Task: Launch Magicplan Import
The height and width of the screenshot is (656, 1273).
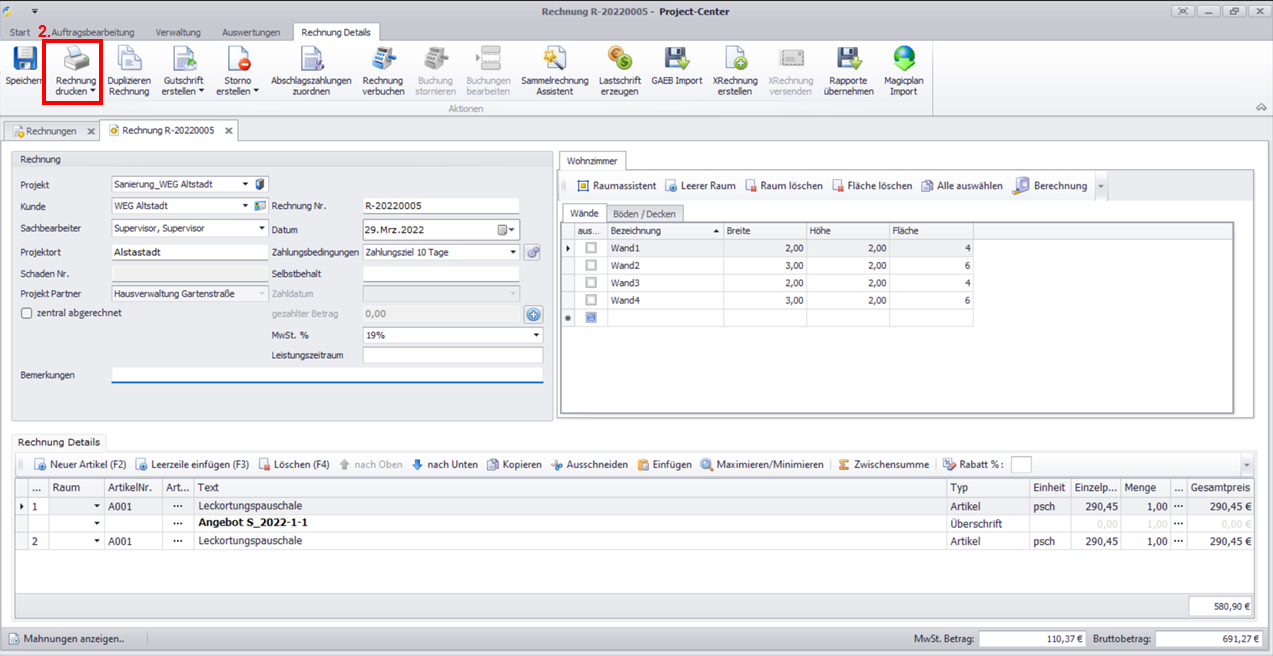Action: [x=903, y=60]
